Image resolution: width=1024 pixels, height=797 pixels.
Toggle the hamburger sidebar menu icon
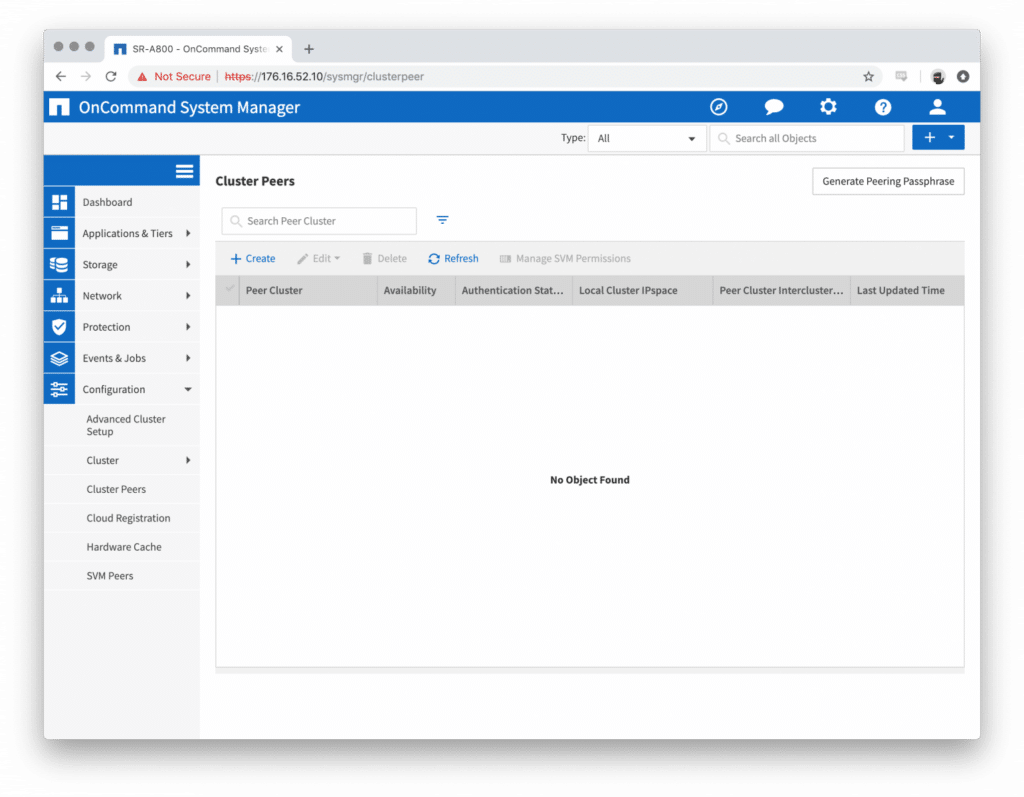184,171
